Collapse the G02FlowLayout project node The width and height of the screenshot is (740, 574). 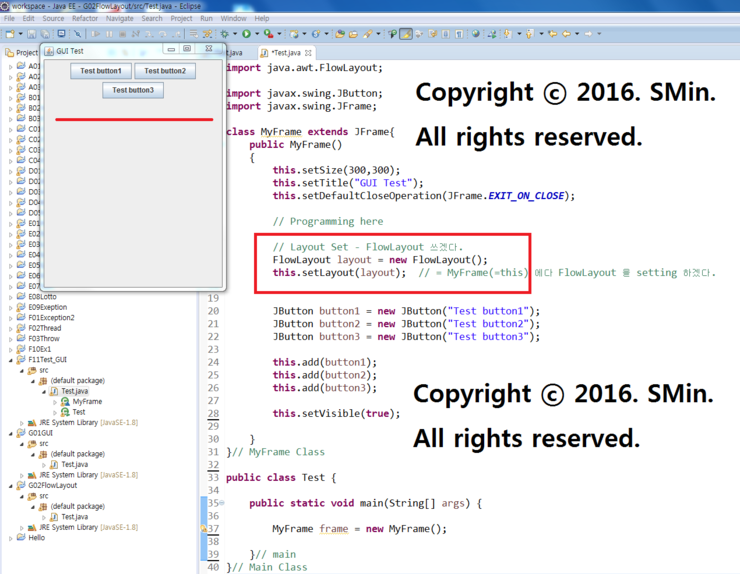10,485
